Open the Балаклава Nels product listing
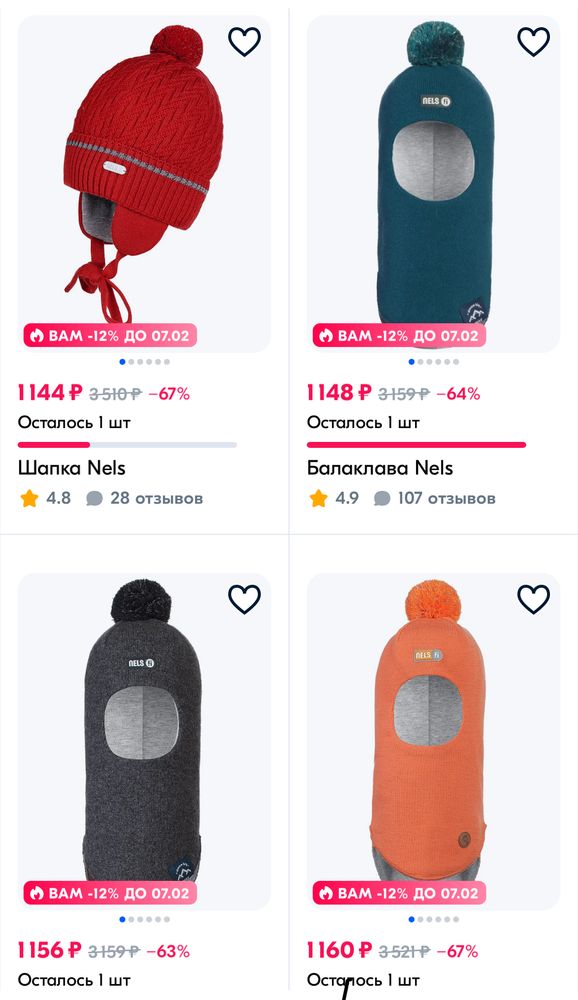This screenshot has height=1000, width=578. click(x=379, y=467)
